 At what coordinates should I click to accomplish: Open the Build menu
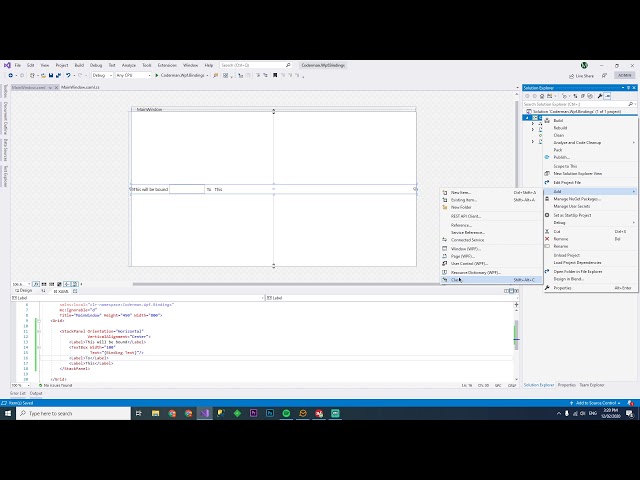pyautogui.click(x=79, y=65)
